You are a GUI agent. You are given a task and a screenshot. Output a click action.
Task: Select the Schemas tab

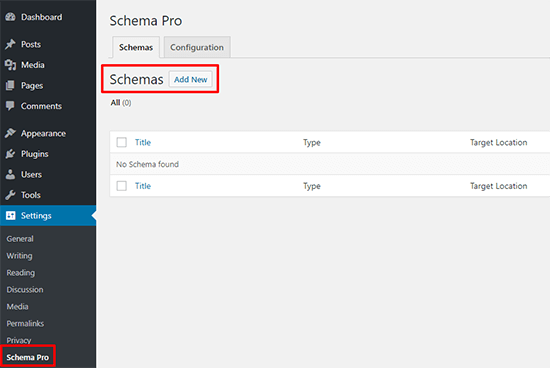coord(136,47)
